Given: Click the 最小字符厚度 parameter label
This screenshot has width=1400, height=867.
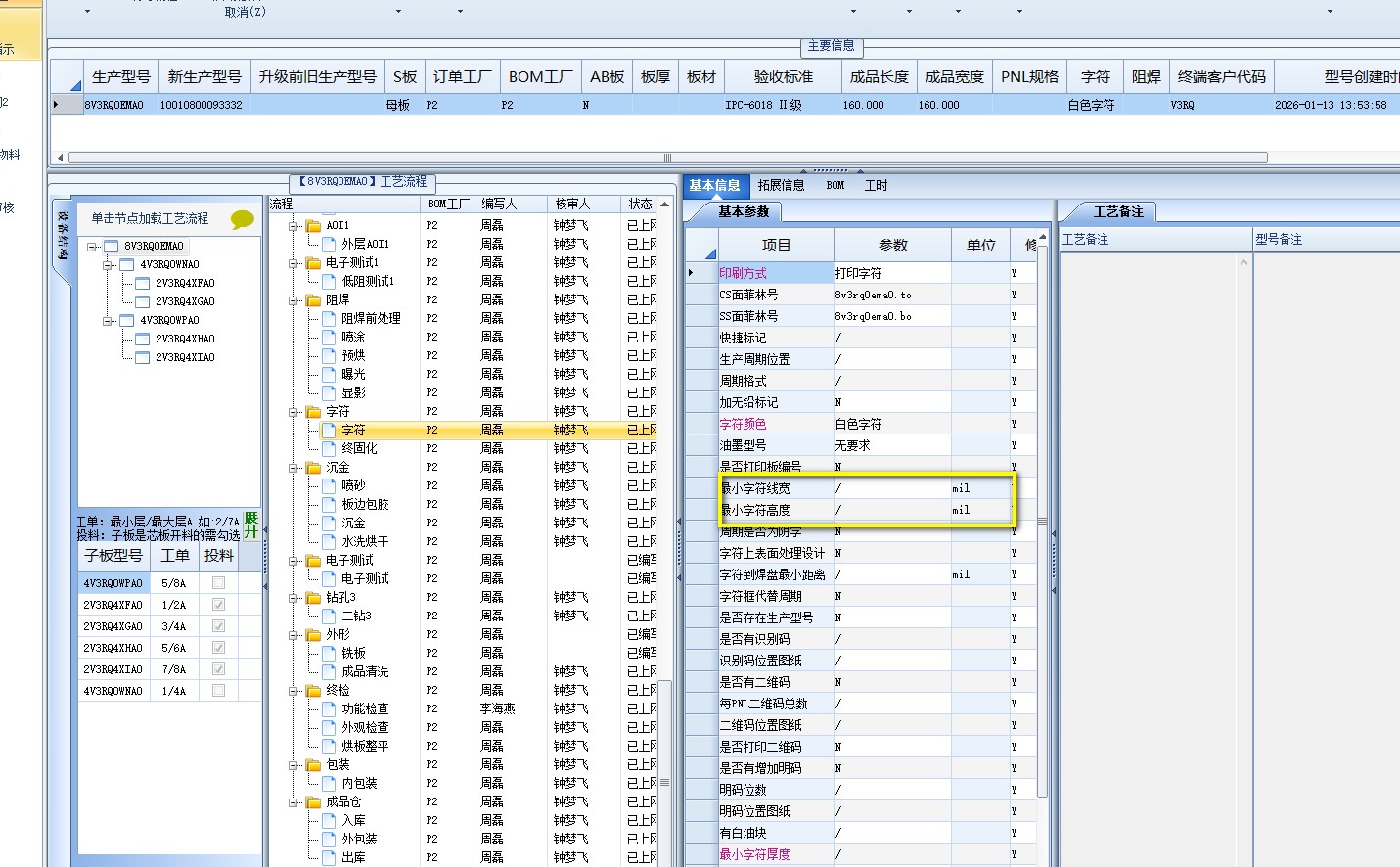Looking at the screenshot, I should click(x=755, y=854).
